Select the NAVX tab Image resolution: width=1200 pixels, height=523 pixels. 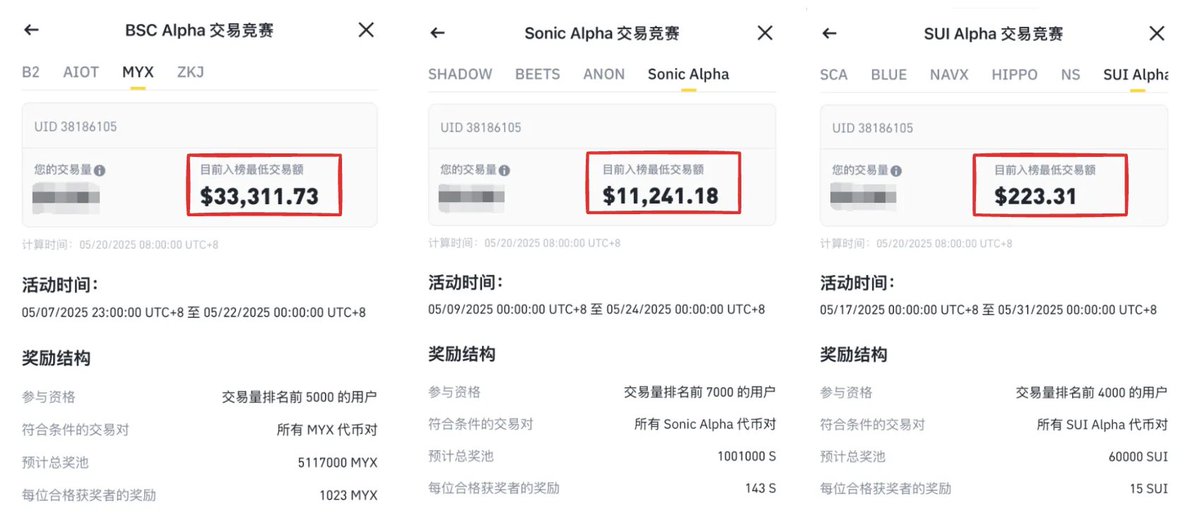point(949,75)
